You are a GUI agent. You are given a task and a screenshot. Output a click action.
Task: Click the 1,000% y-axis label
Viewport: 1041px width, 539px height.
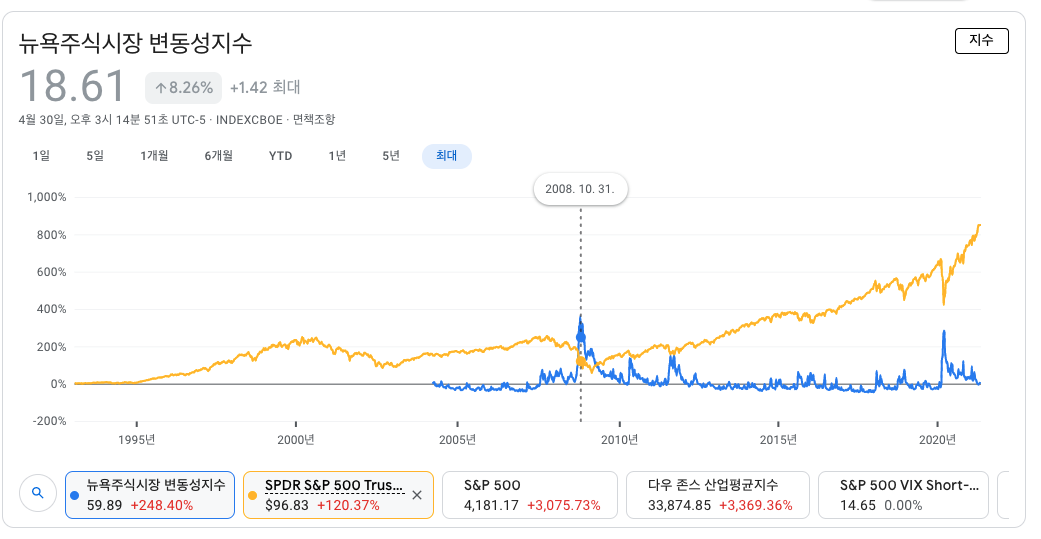tap(46, 197)
